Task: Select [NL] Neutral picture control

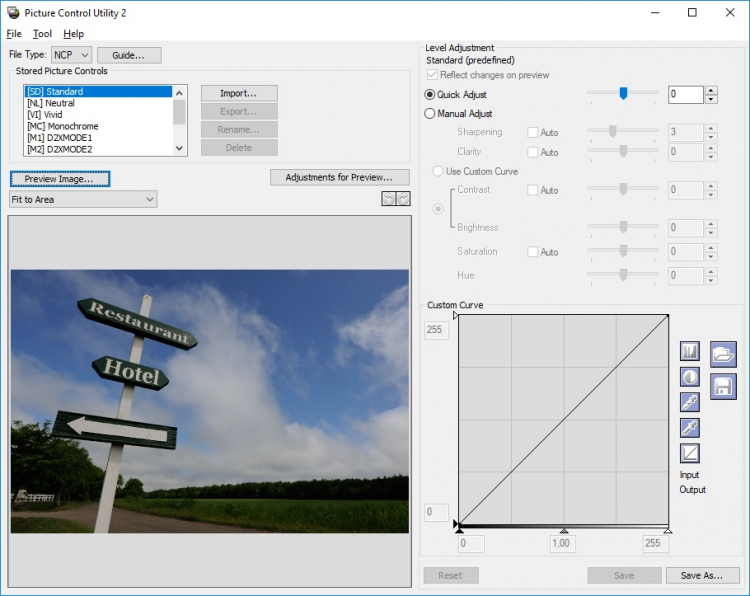Action: point(99,103)
